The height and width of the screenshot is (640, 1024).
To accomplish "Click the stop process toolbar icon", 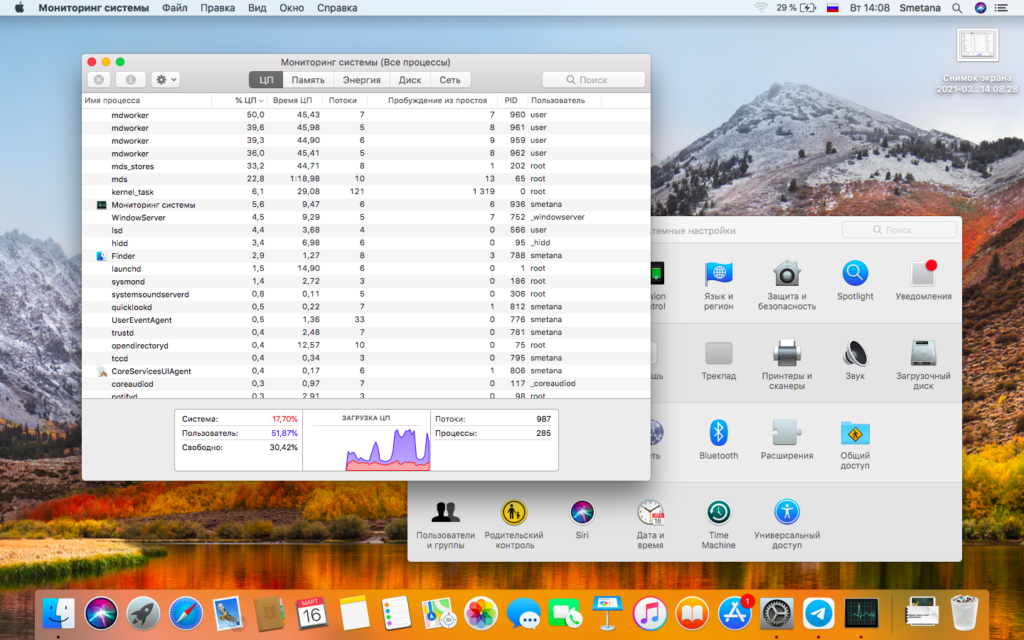I will click(99, 80).
